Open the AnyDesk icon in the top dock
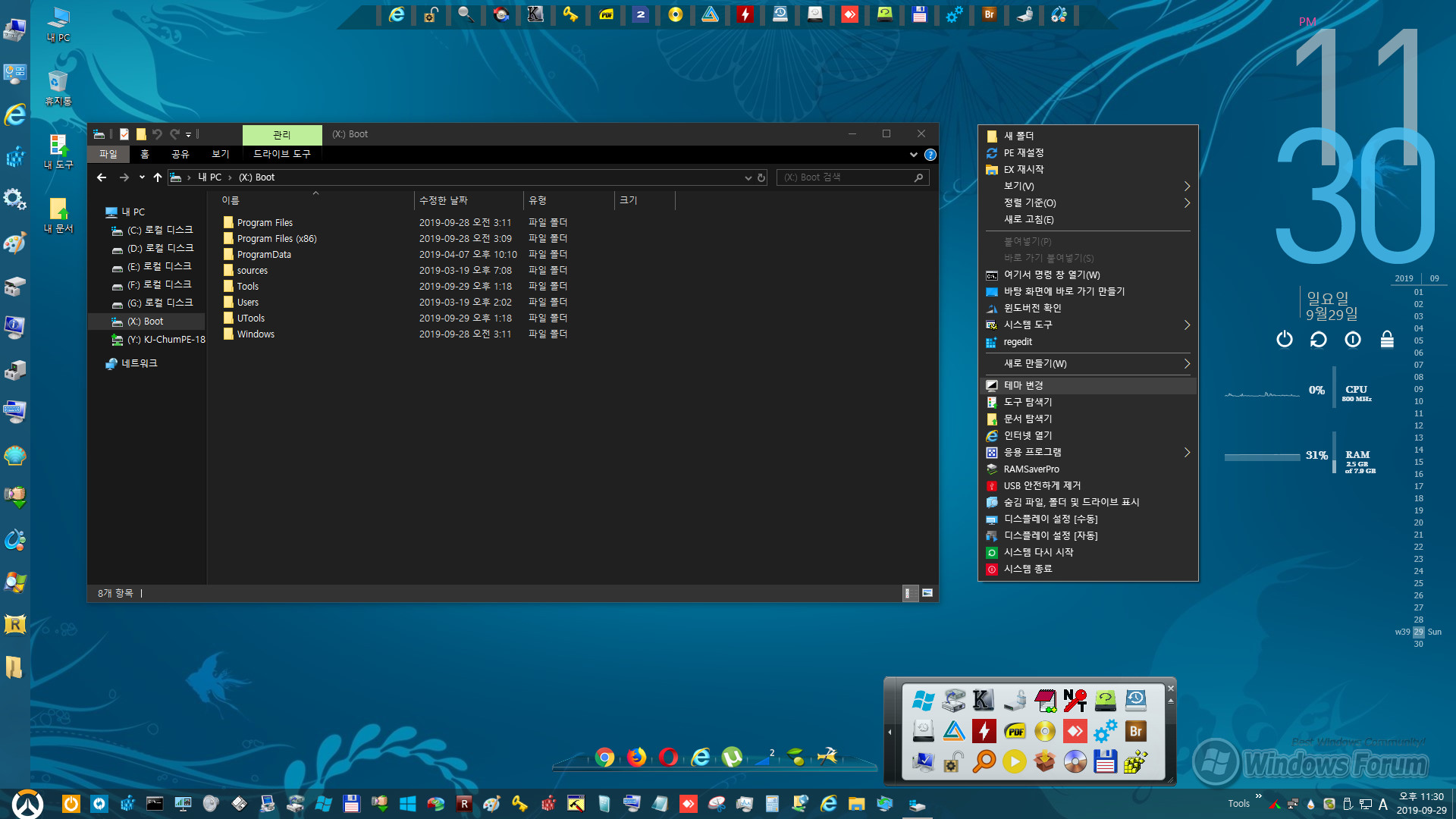This screenshot has width=1456, height=819. [x=849, y=14]
